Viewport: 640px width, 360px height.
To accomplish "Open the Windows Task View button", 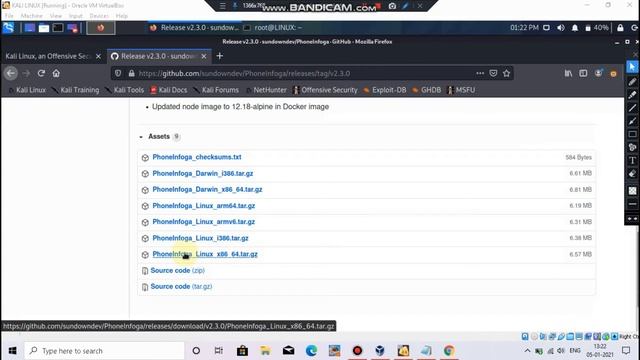I will (x=219, y=351).
